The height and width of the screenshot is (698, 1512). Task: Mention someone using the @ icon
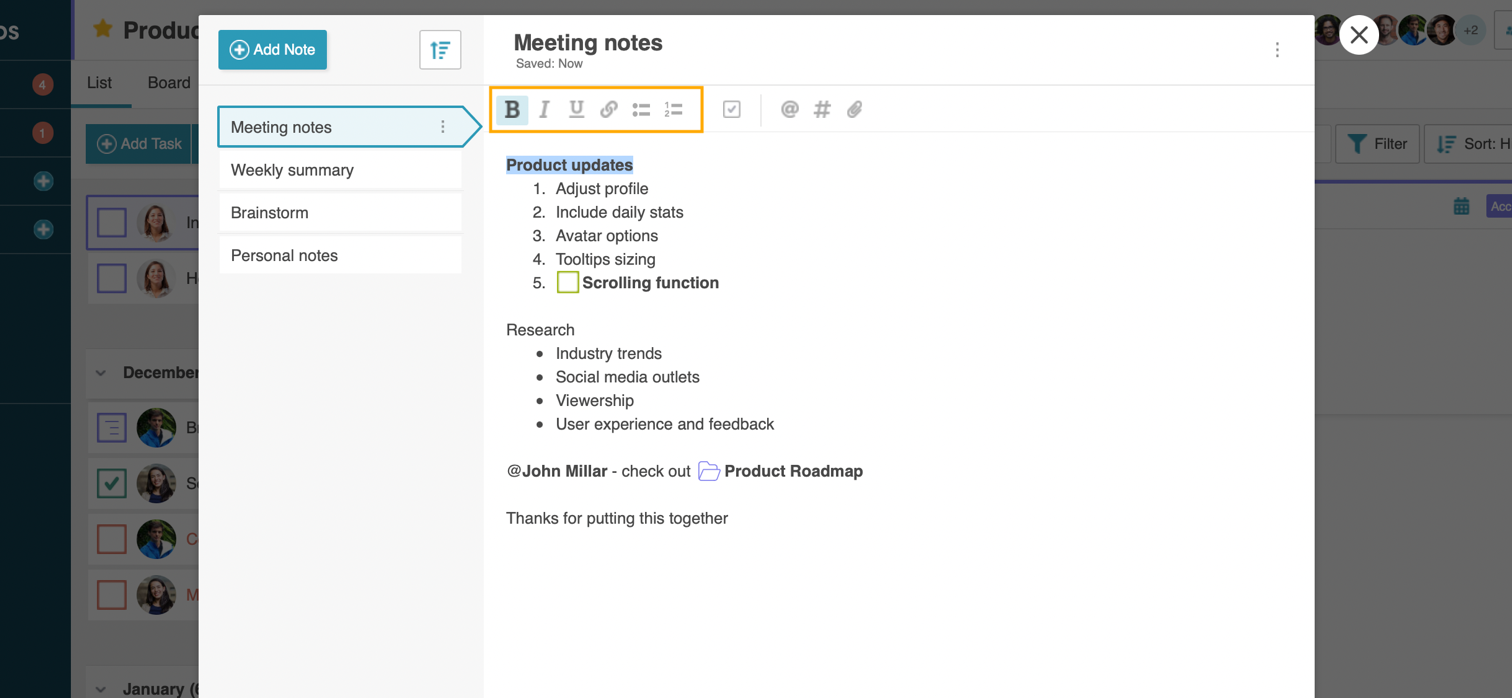pyautogui.click(x=789, y=109)
